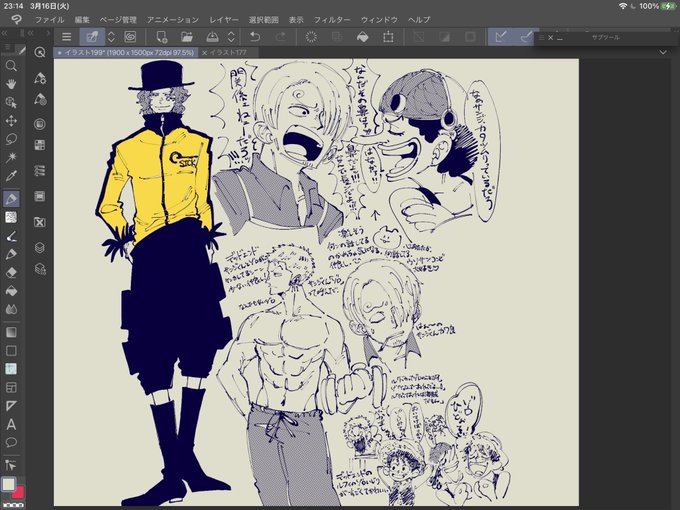680x510 pixels.
Task: Open the フィルター menu
Action: (332, 20)
